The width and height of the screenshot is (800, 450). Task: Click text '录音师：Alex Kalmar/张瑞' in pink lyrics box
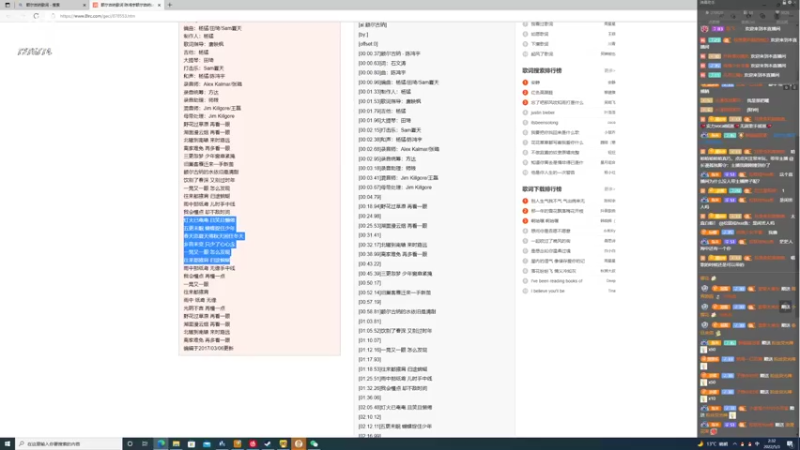(213, 84)
